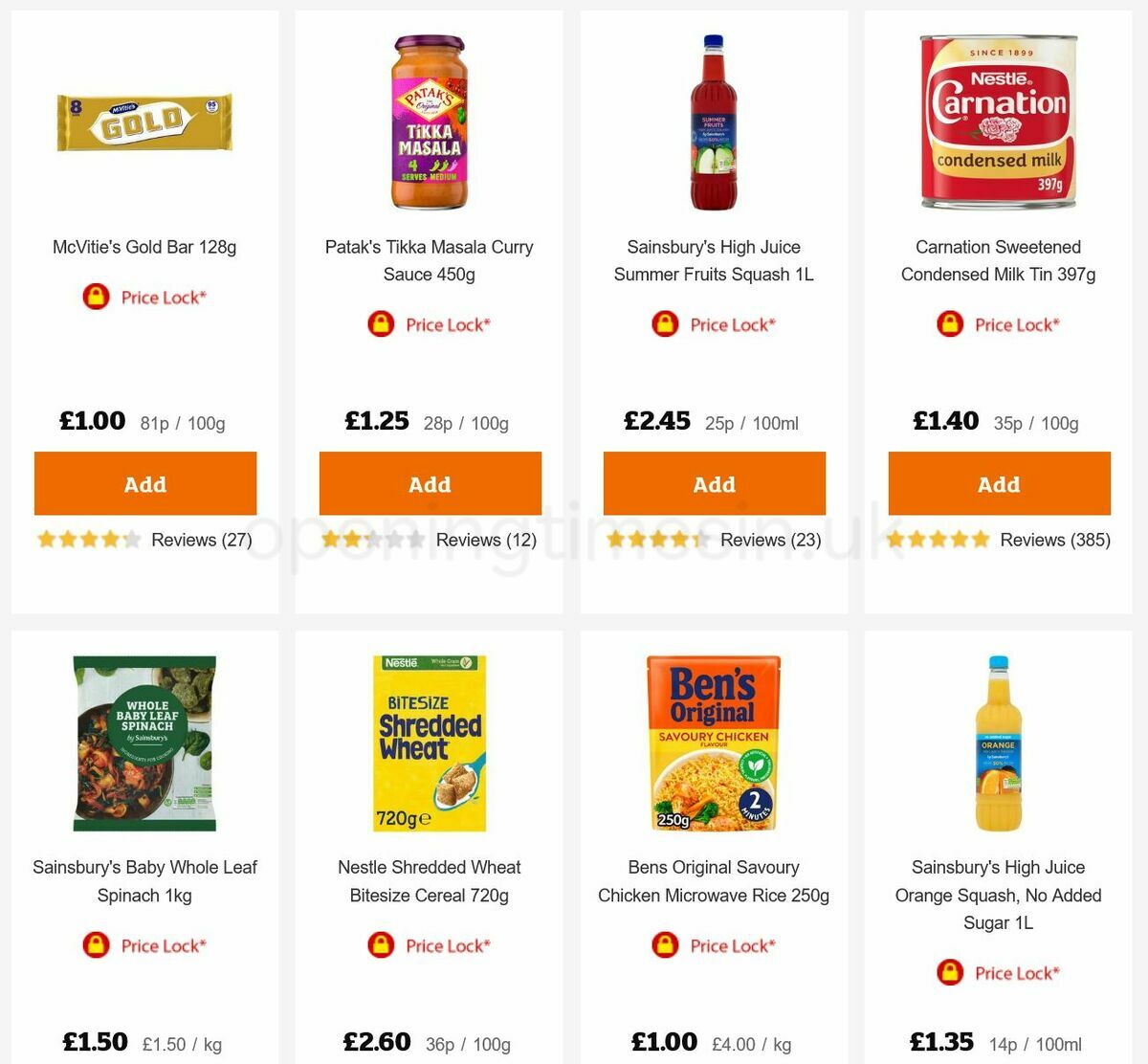Click the Price Lock padlock for Shredded Wheat cereal

(x=381, y=945)
